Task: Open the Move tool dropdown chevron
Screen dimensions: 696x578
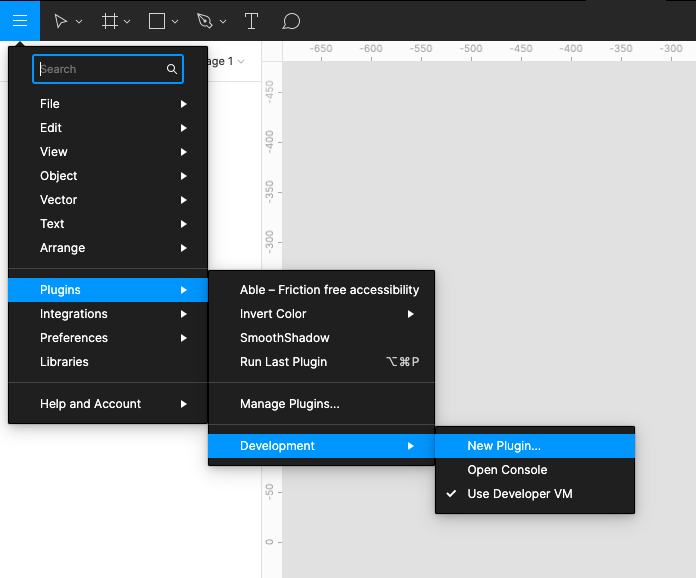Action: tap(80, 22)
